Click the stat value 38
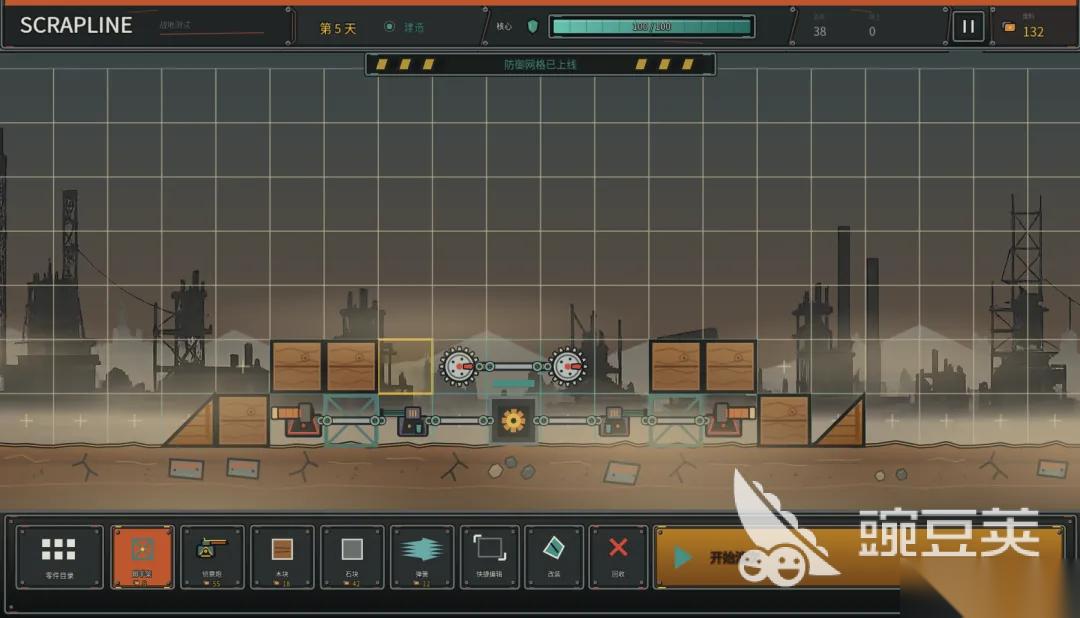The image size is (1080, 618). tap(820, 32)
